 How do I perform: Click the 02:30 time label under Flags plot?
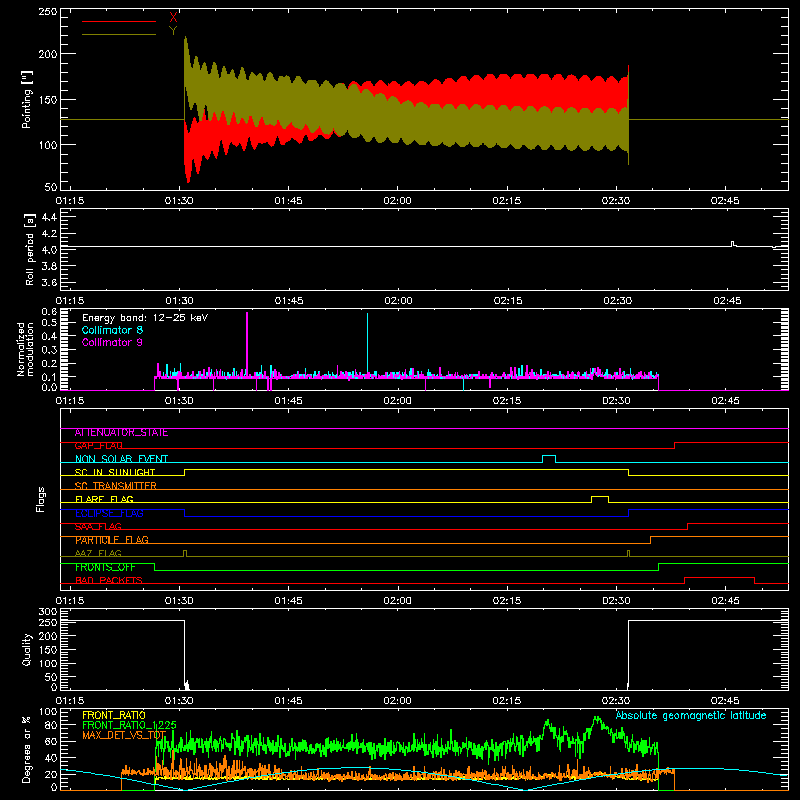pos(616,601)
